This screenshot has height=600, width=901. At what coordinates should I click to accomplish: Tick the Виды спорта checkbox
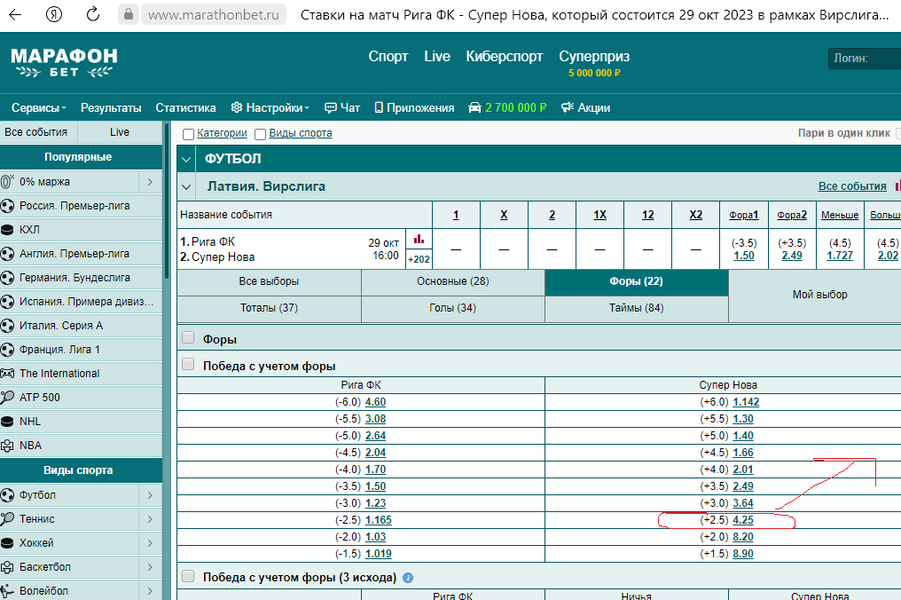click(x=260, y=134)
